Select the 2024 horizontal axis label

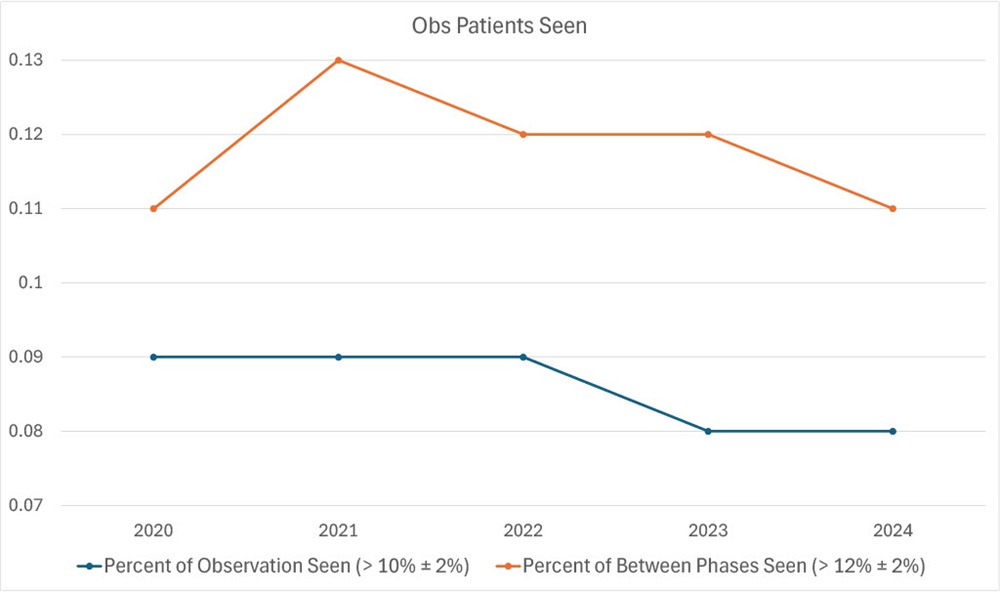point(893,530)
